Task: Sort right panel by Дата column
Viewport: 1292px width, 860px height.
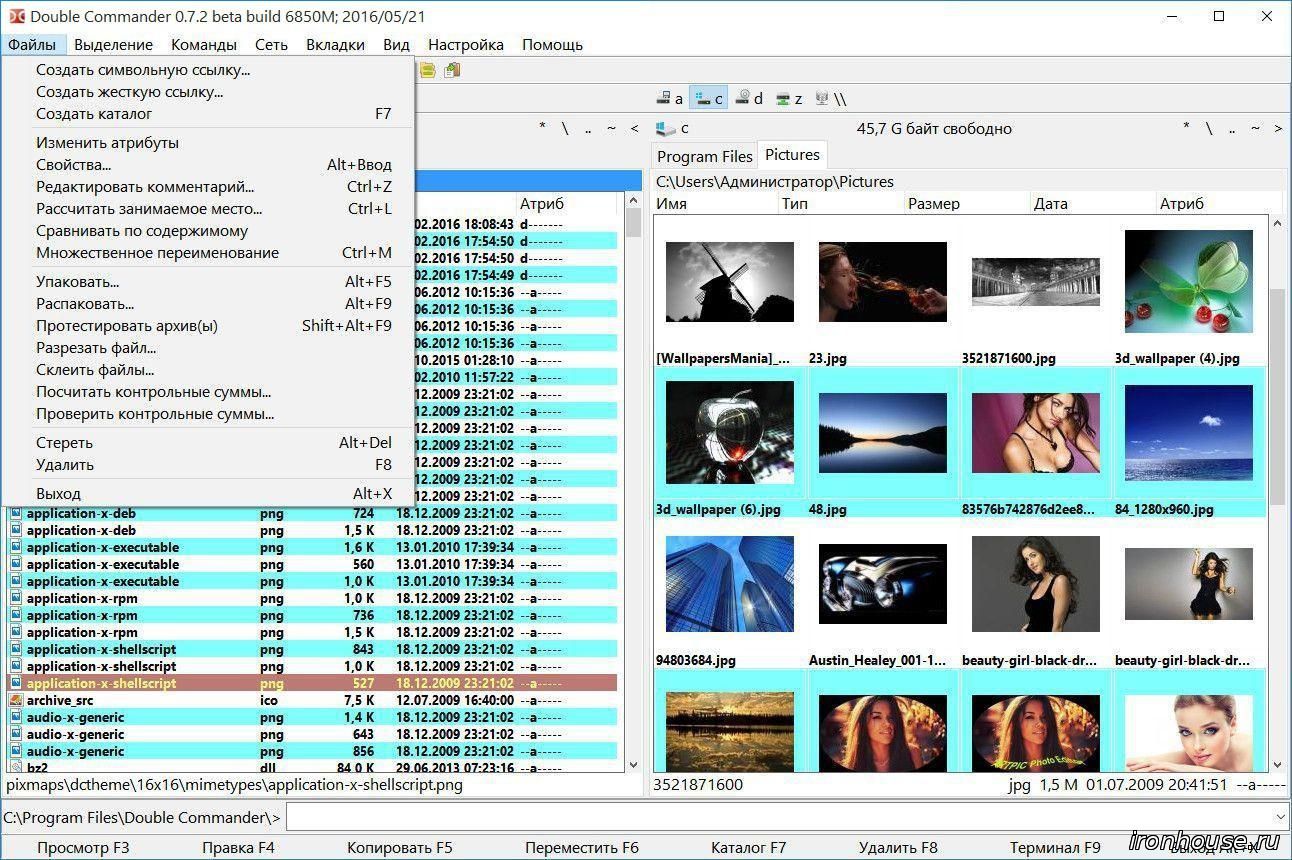Action: point(1093,203)
